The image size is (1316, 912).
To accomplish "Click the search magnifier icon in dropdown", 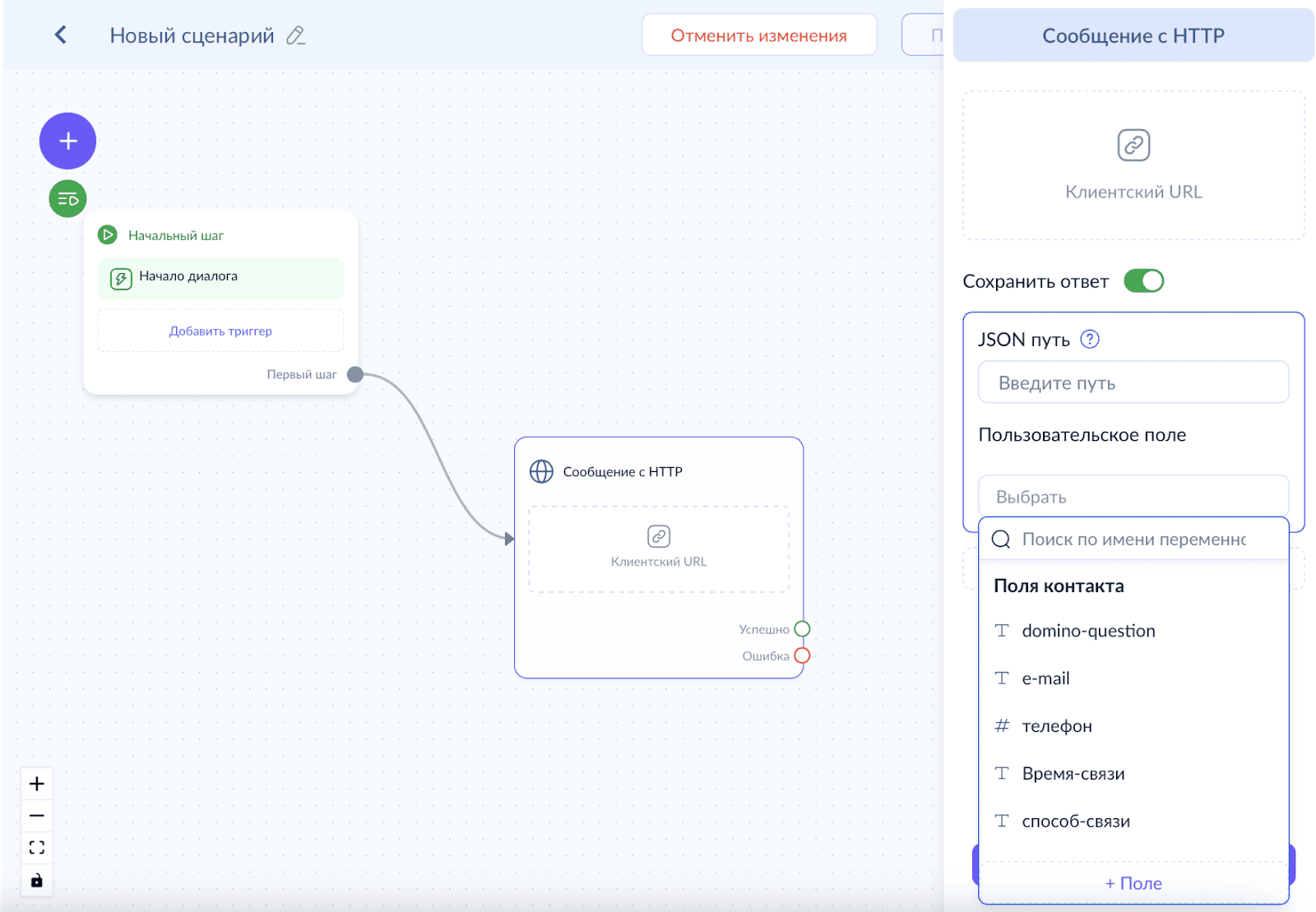I will click(1001, 539).
